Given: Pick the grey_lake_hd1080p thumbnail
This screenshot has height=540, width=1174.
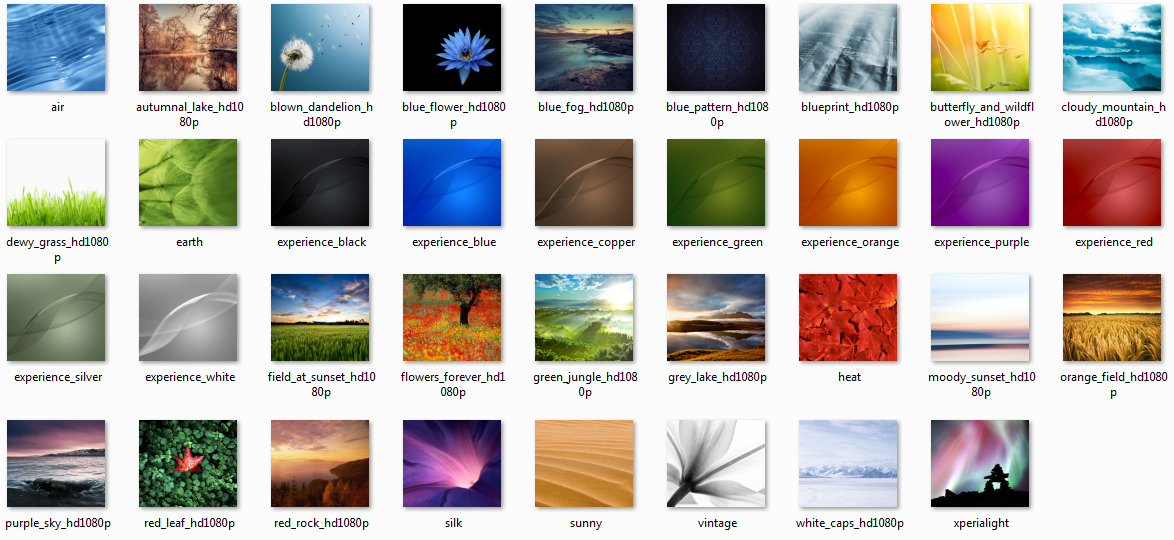Looking at the screenshot, I should click(717, 318).
